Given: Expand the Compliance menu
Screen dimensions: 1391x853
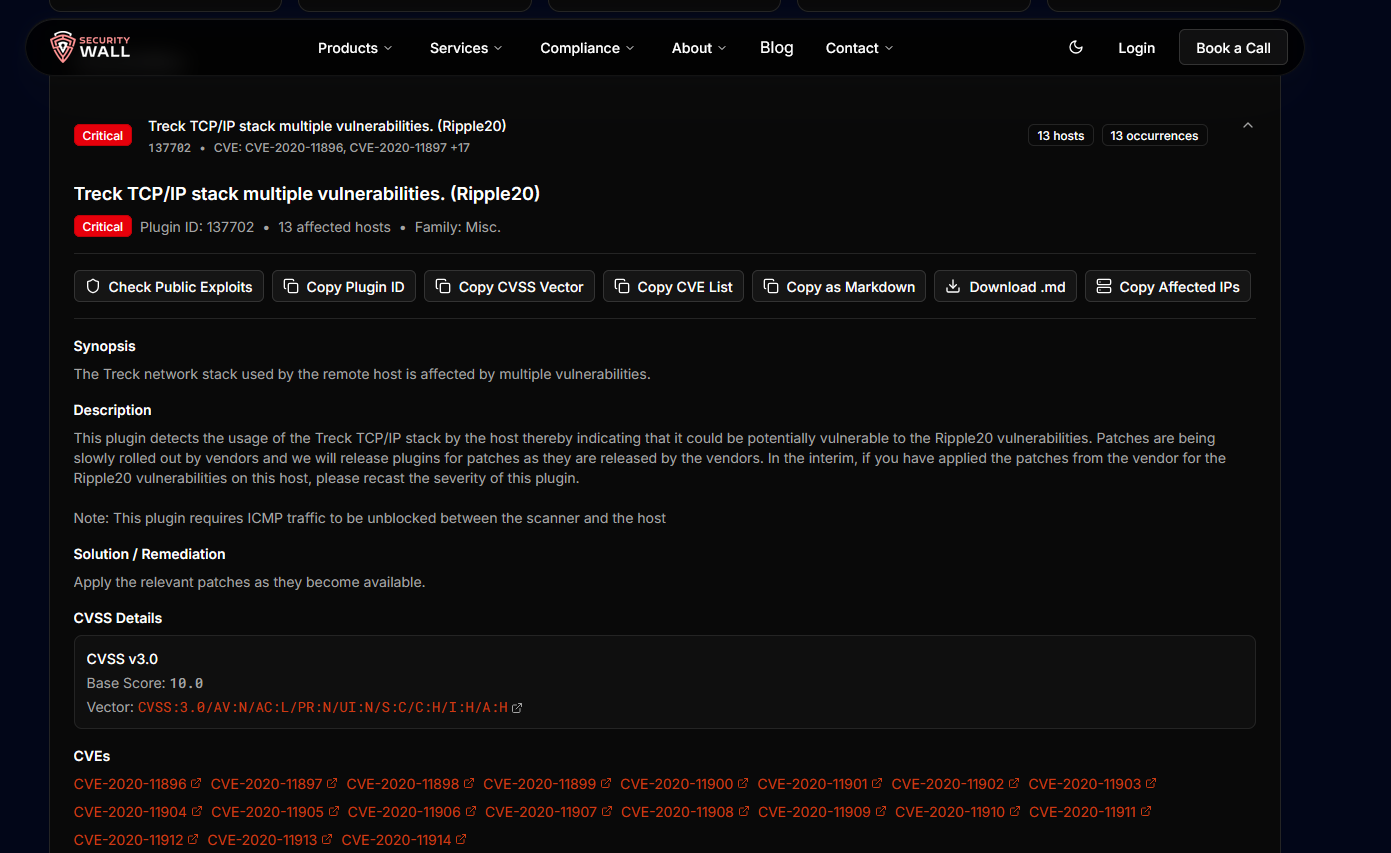Looking at the screenshot, I should pyautogui.click(x=587, y=48).
